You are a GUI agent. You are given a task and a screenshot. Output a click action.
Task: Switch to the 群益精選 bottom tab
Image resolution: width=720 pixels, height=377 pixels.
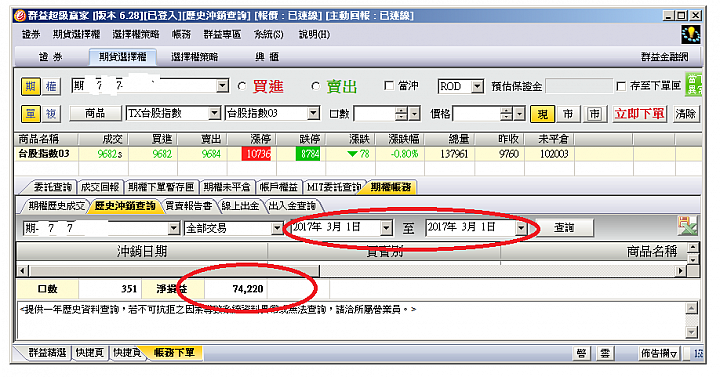pyautogui.click(x=47, y=353)
